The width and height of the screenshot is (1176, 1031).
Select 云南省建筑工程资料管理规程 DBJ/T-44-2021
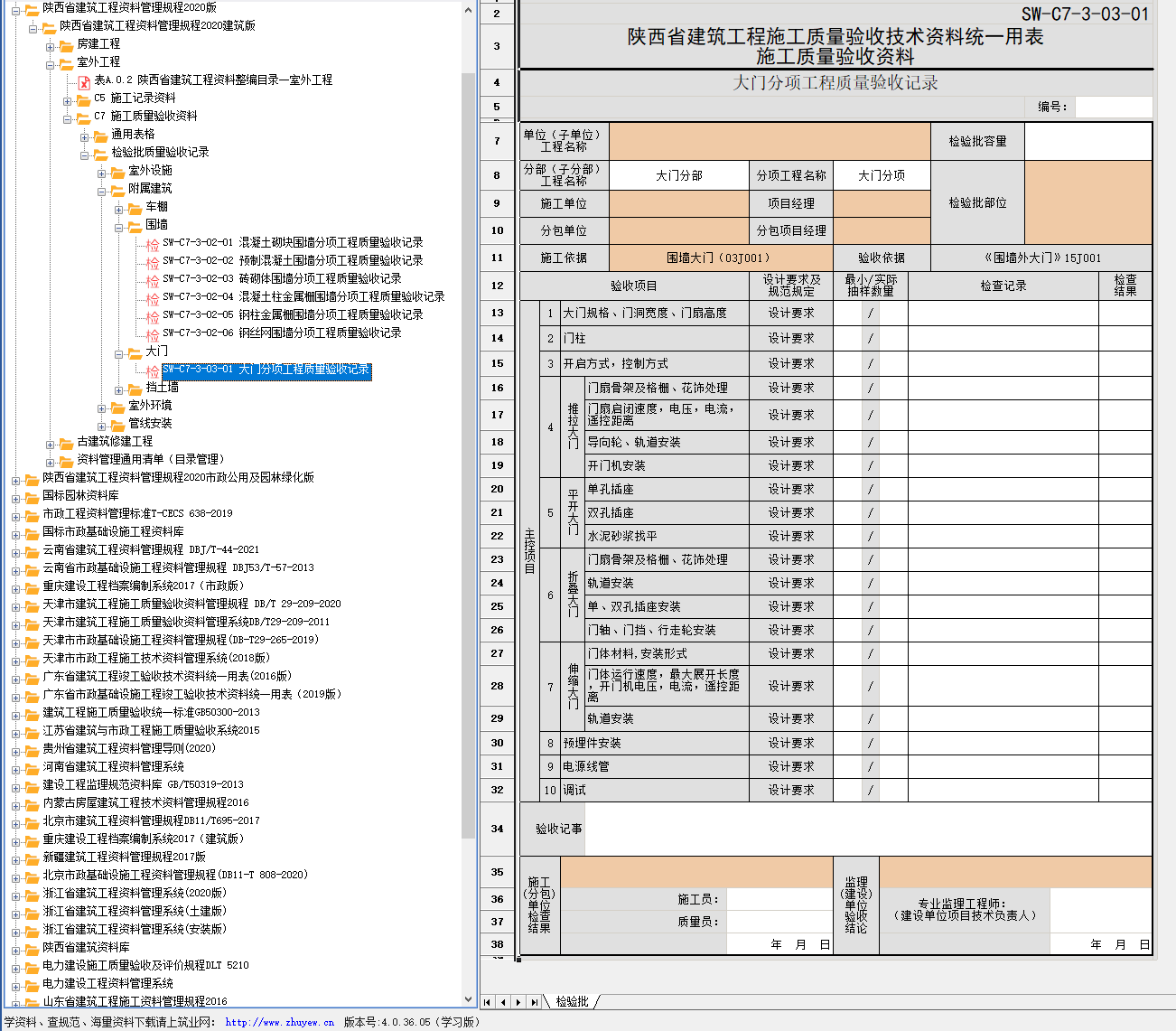151,549
